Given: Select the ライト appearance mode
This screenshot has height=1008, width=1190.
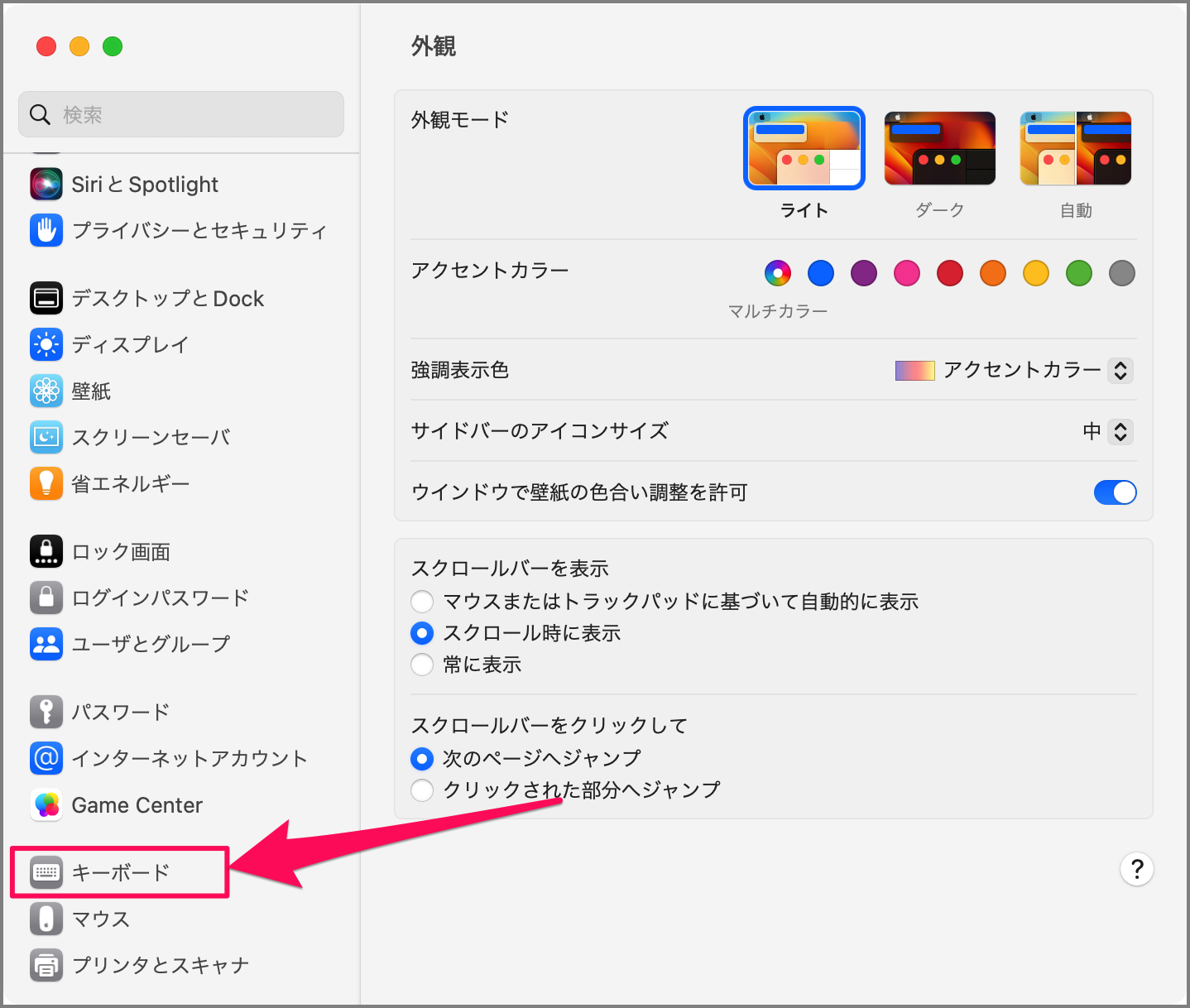Looking at the screenshot, I should coord(804,147).
